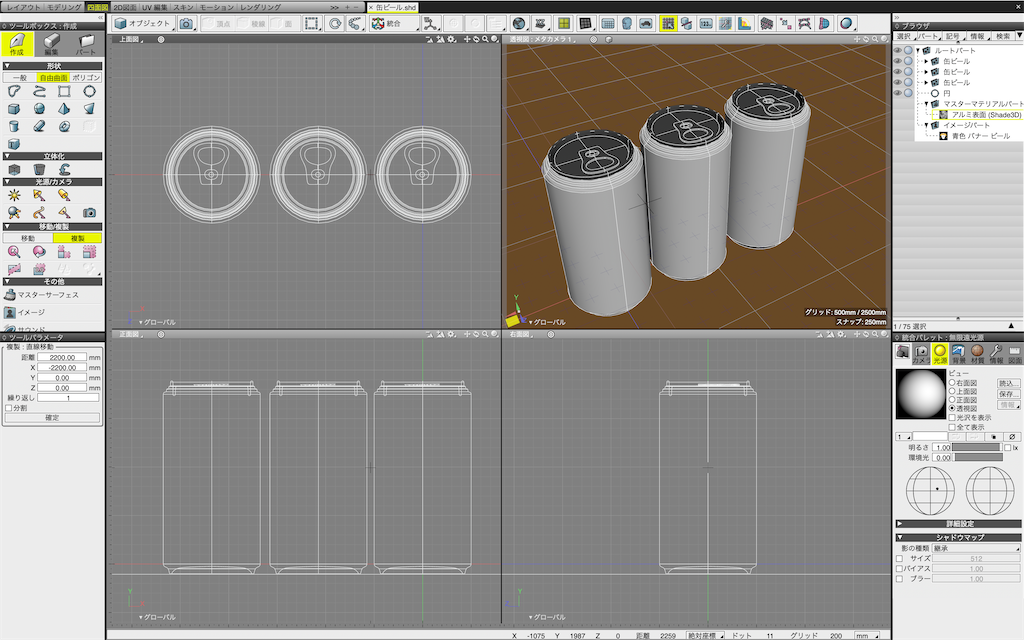This screenshot has width=1024, height=640.
Task: Click the camera snapshot toolbar icon
Action: pos(186,24)
